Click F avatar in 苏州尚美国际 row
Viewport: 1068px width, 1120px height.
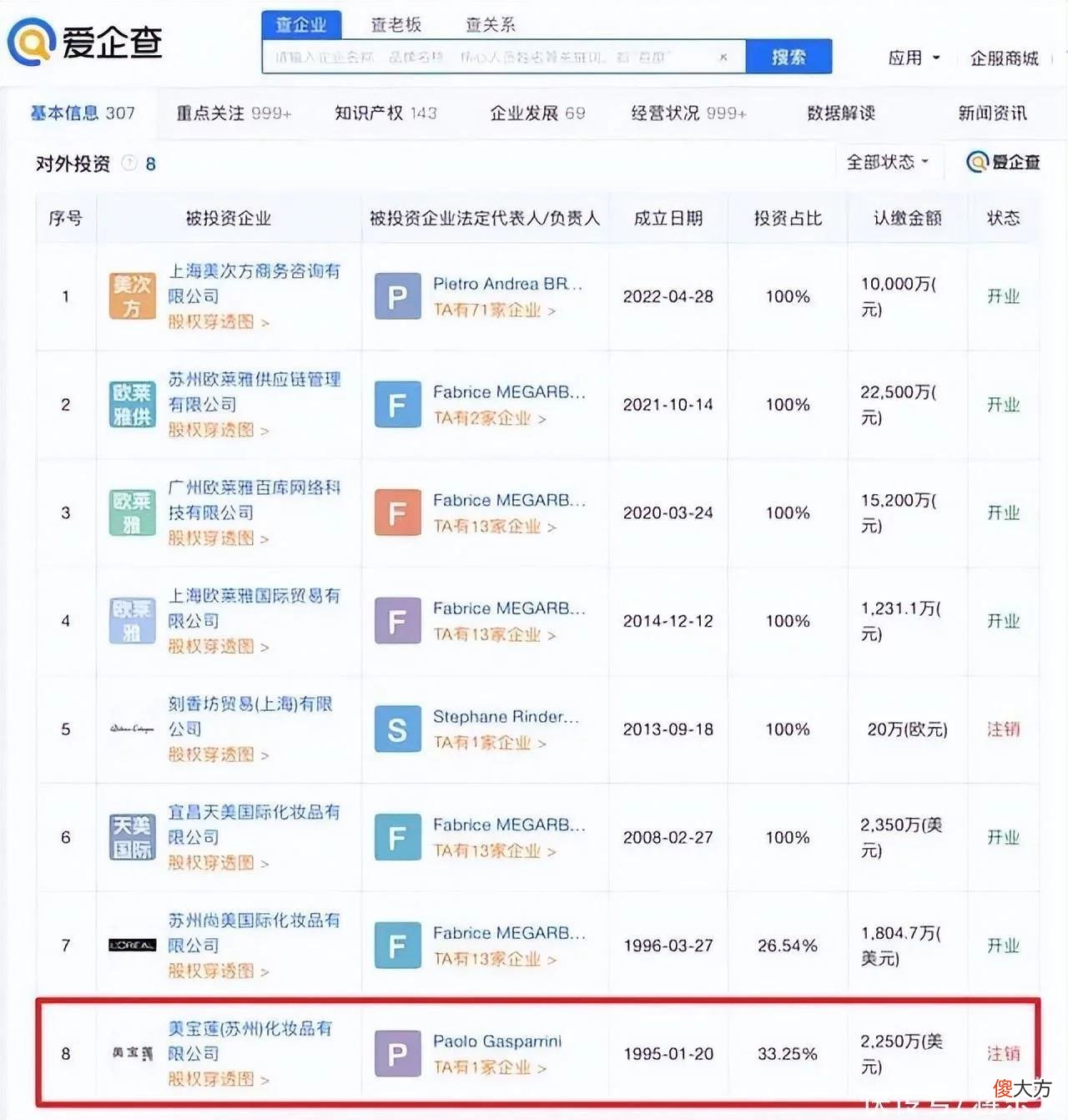[397, 946]
